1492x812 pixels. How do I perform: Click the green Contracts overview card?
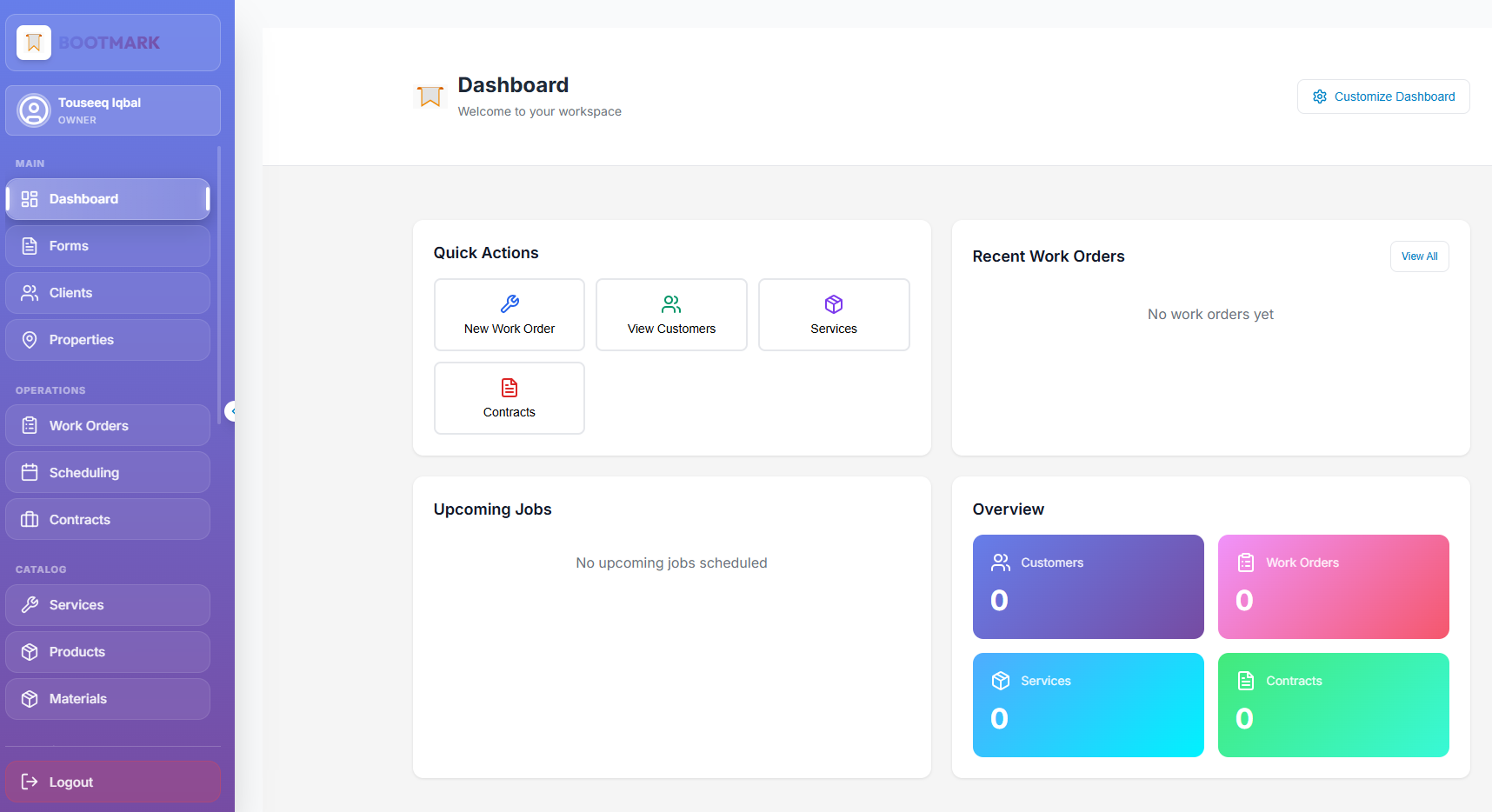point(1333,705)
